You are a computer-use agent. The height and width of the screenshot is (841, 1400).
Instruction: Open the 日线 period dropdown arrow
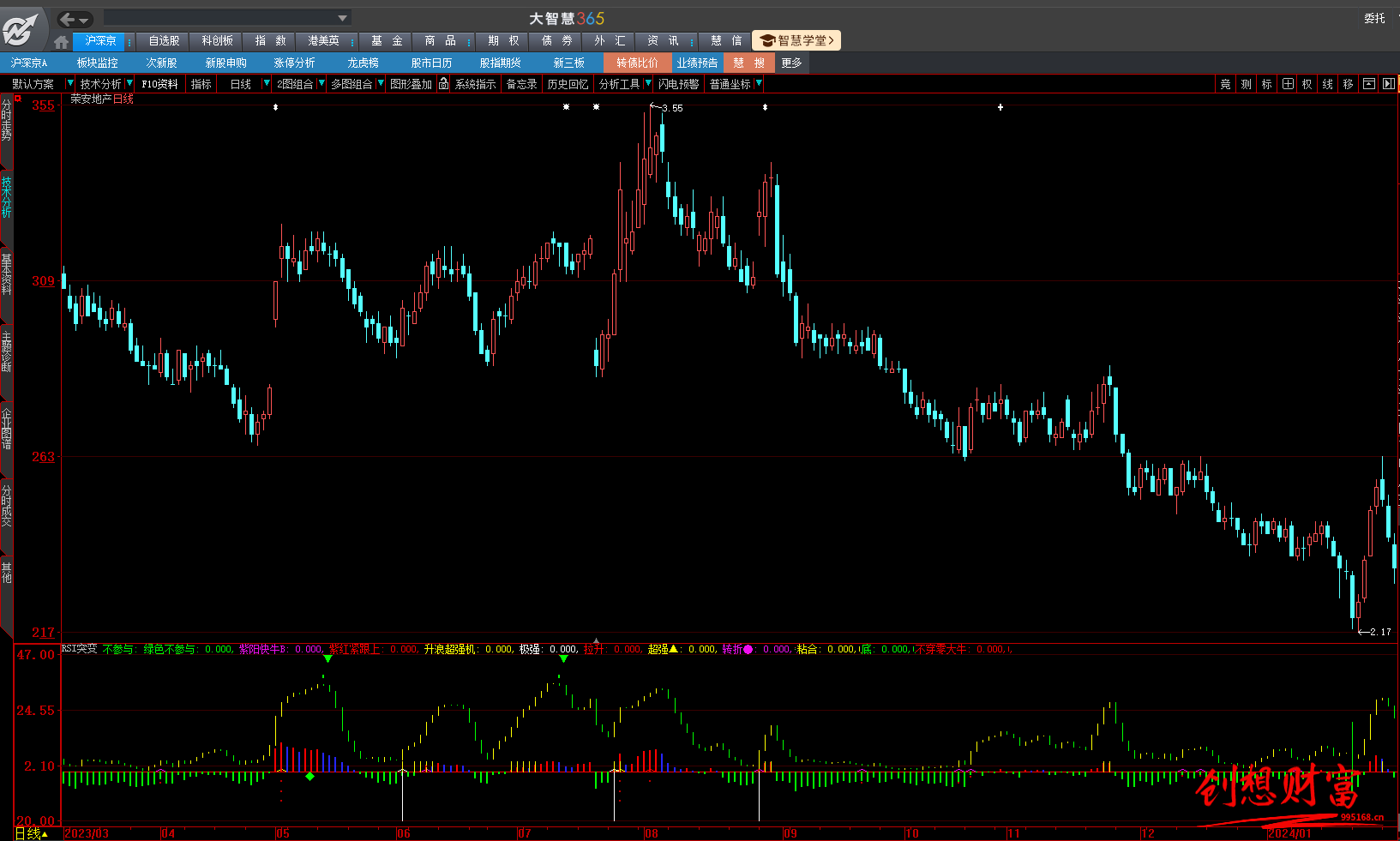click(267, 83)
